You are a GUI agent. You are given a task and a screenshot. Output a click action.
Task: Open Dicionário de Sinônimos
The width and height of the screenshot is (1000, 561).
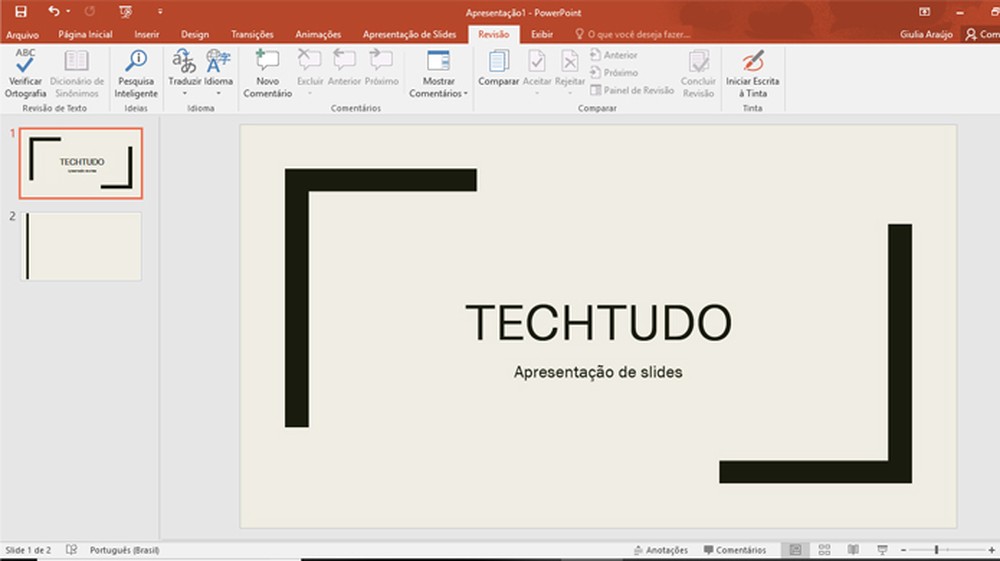click(77, 73)
